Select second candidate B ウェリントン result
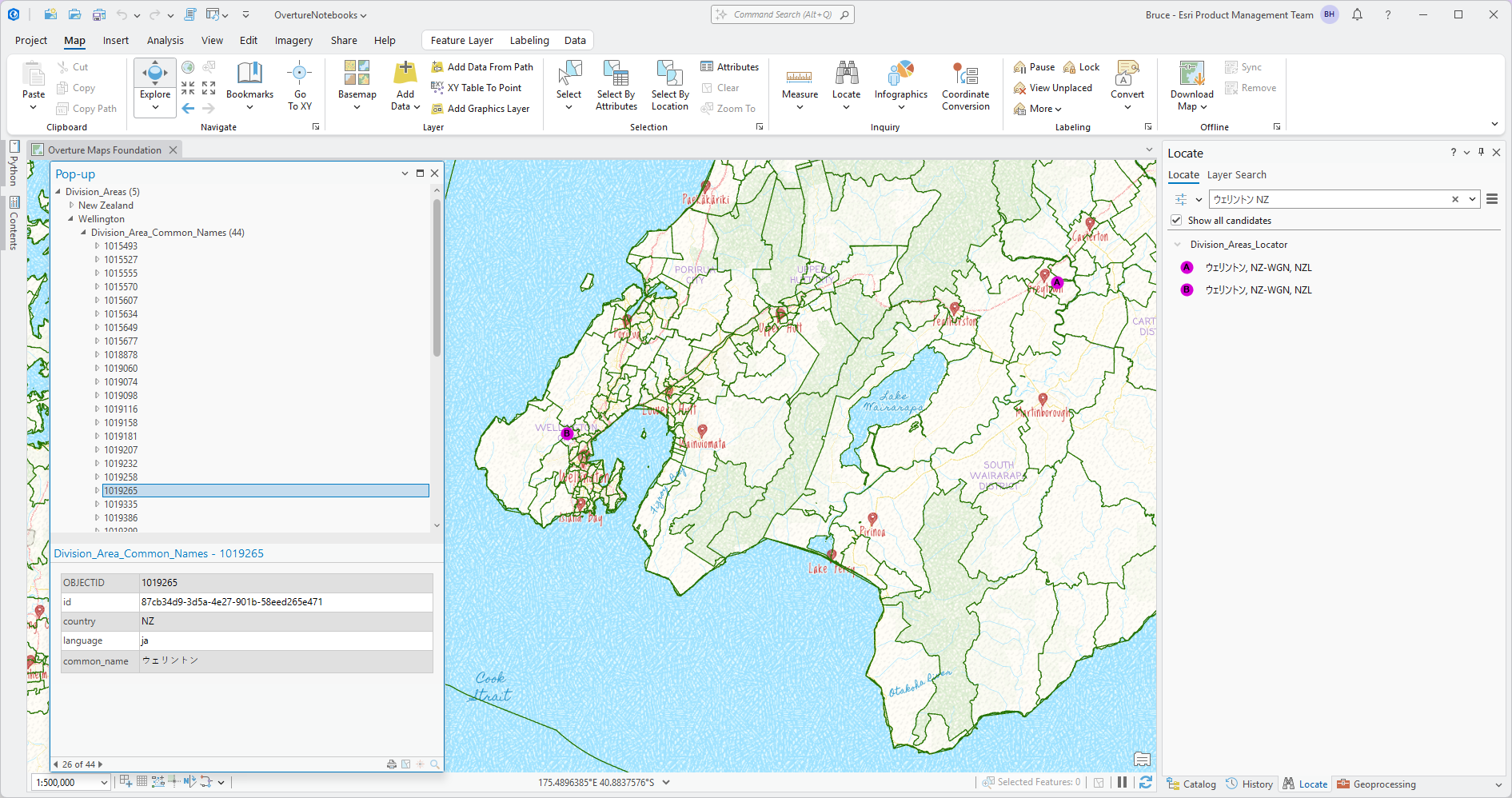1512x798 pixels. click(1258, 290)
